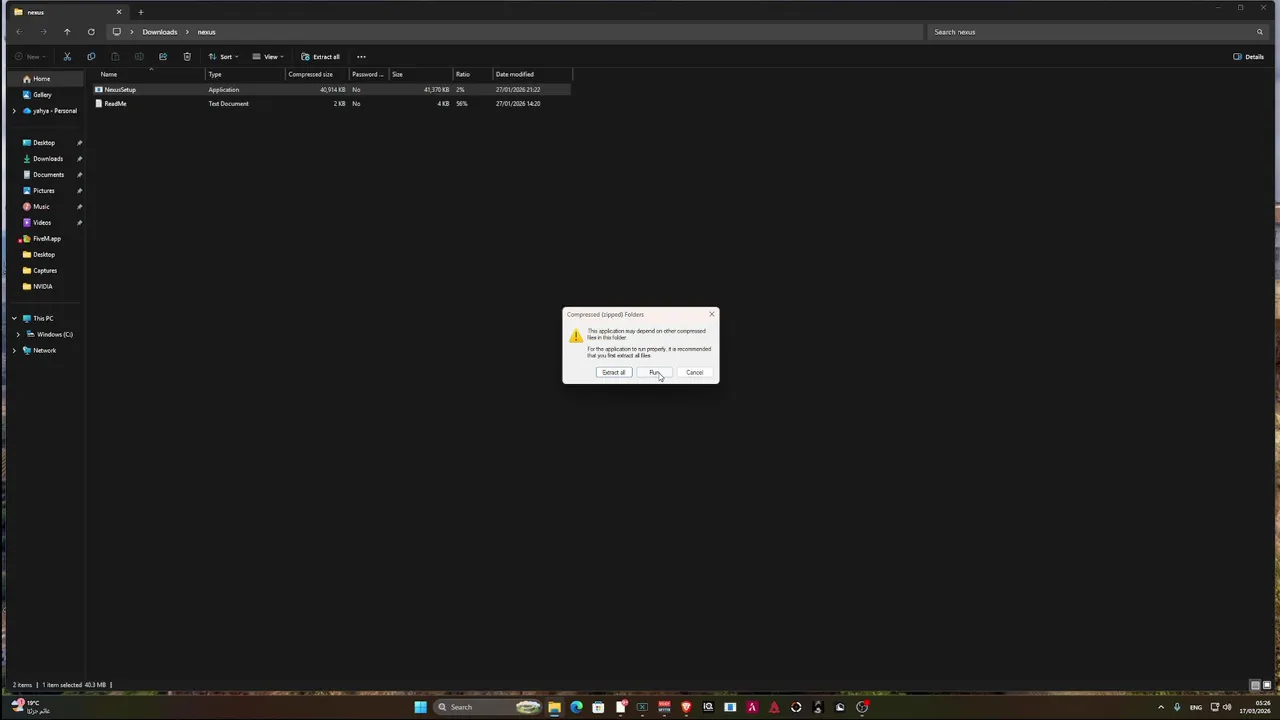Screen dimensions: 1280x720
Task: Click the NexusSetup application file icon
Action: (99, 89)
